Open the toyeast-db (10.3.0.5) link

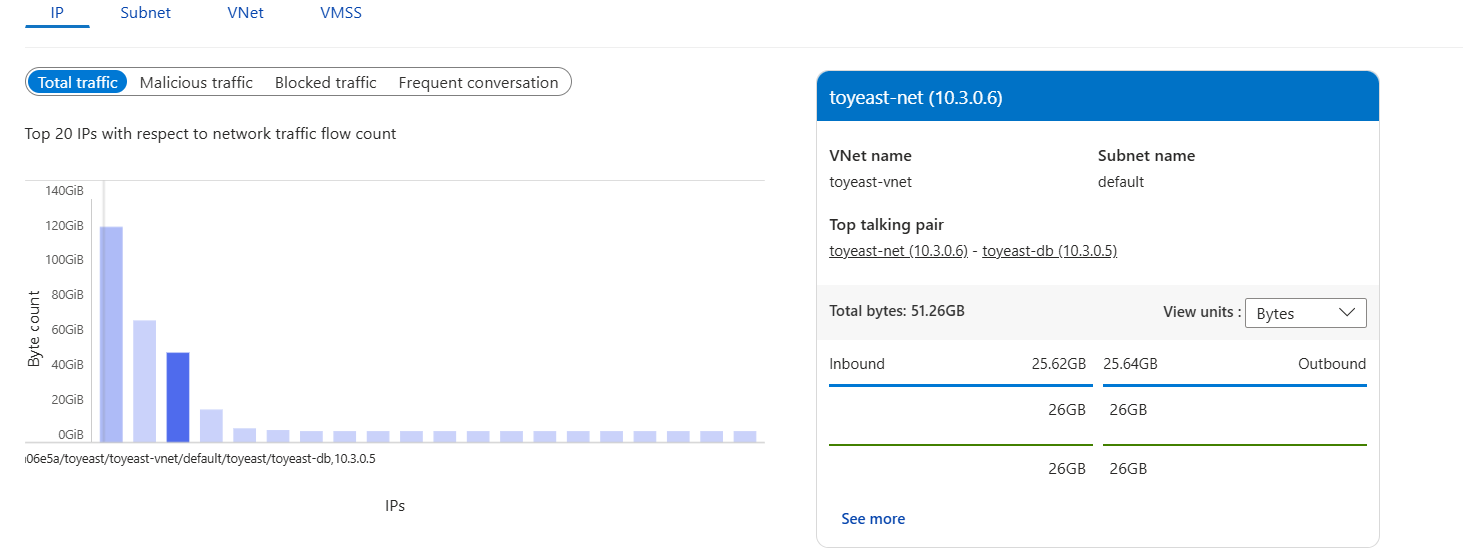[x=1049, y=251]
